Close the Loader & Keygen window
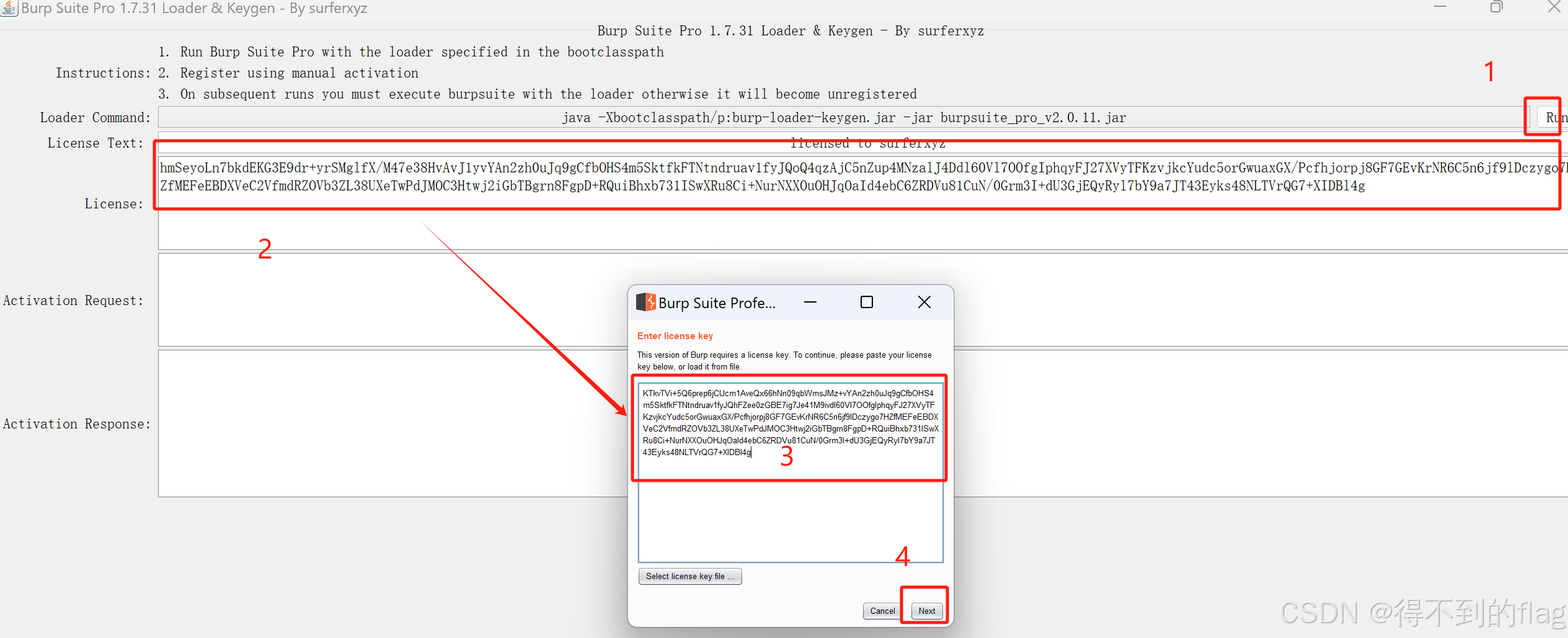Viewport: 1568px width, 638px height. click(1554, 7)
